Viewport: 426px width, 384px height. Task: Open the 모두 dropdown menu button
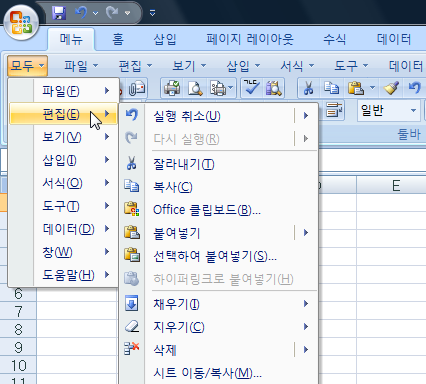click(27, 66)
